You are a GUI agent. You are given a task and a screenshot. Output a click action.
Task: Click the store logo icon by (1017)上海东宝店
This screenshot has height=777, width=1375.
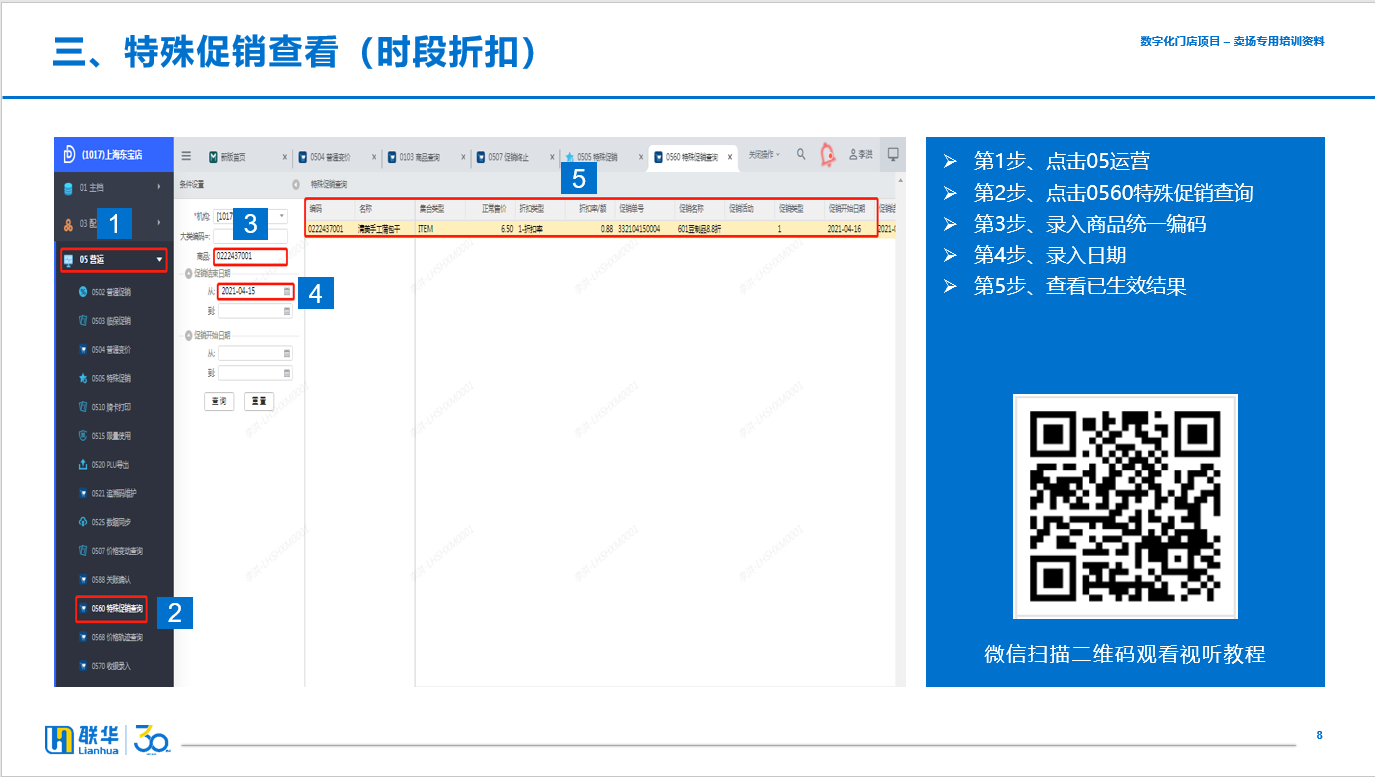pyautogui.click(x=69, y=154)
